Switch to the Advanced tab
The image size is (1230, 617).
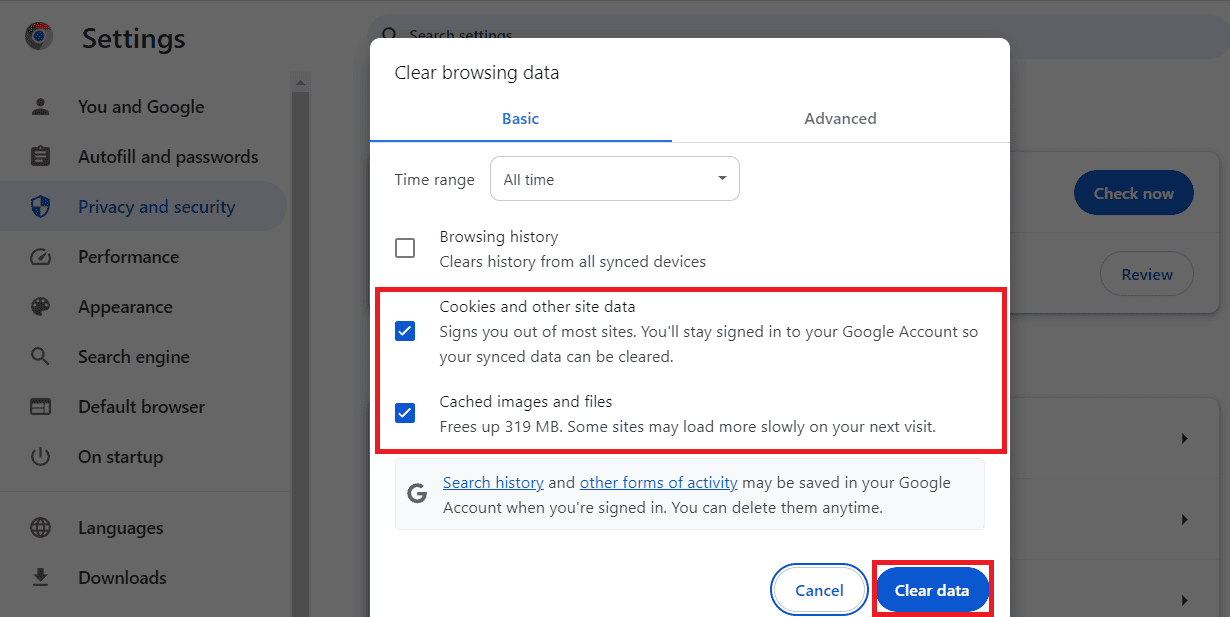click(839, 118)
